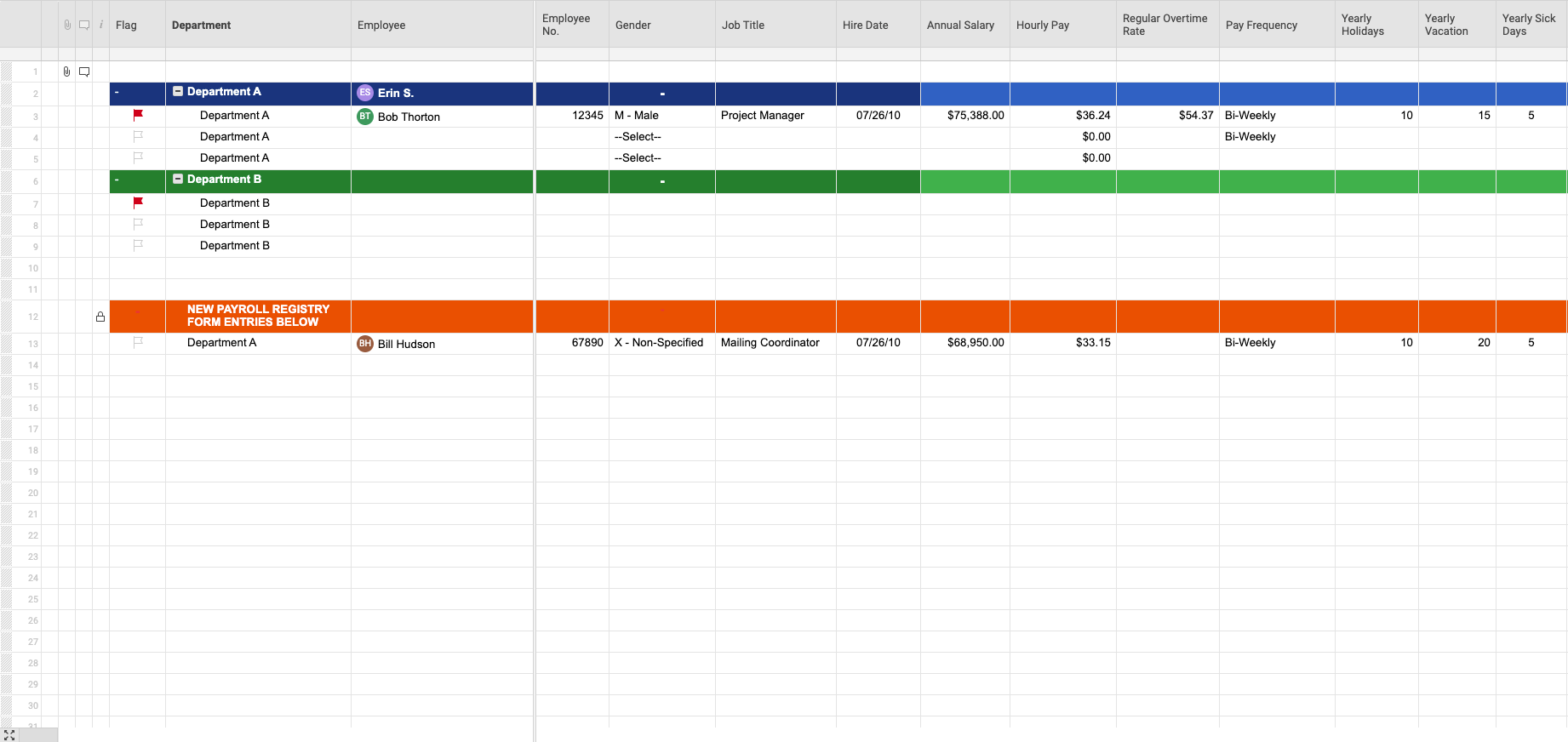Click the Flag column header

[x=137, y=25]
